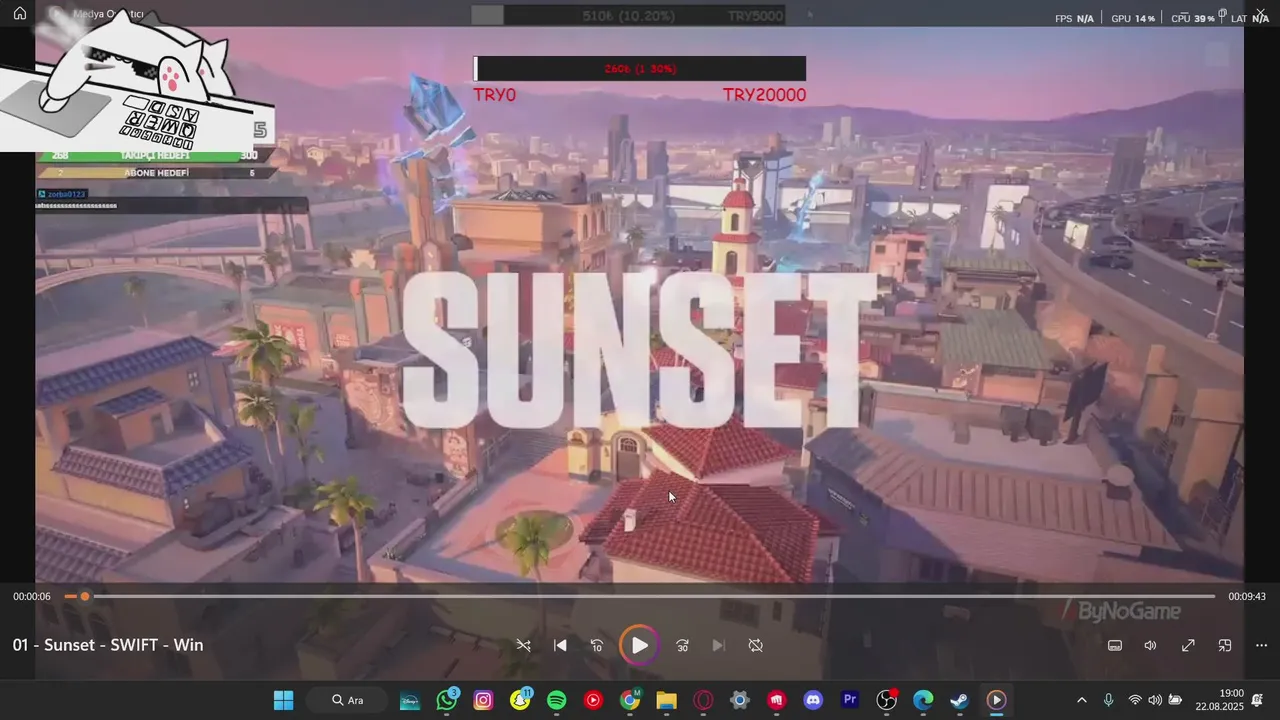Image resolution: width=1280 pixels, height=720 pixels.
Task: Open Adobe Premiere Pro from the taskbar
Action: (x=850, y=700)
